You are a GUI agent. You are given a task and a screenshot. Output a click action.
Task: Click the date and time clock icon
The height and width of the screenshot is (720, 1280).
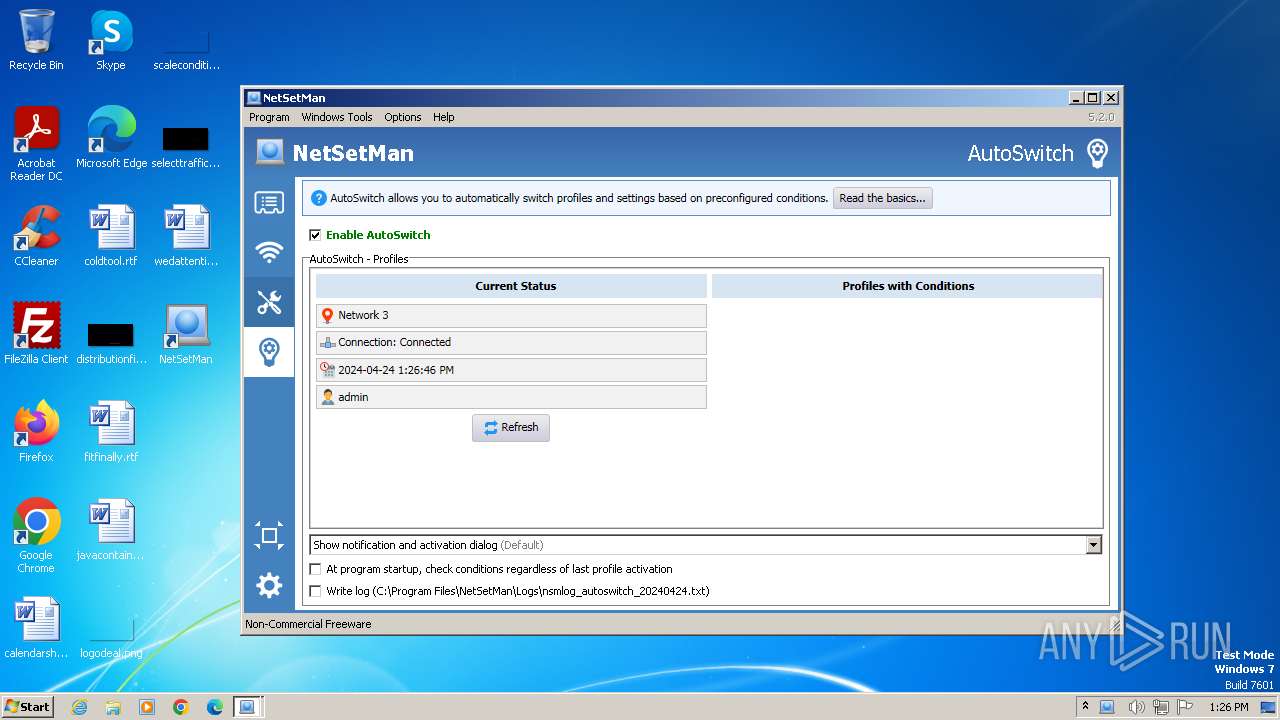[327, 370]
